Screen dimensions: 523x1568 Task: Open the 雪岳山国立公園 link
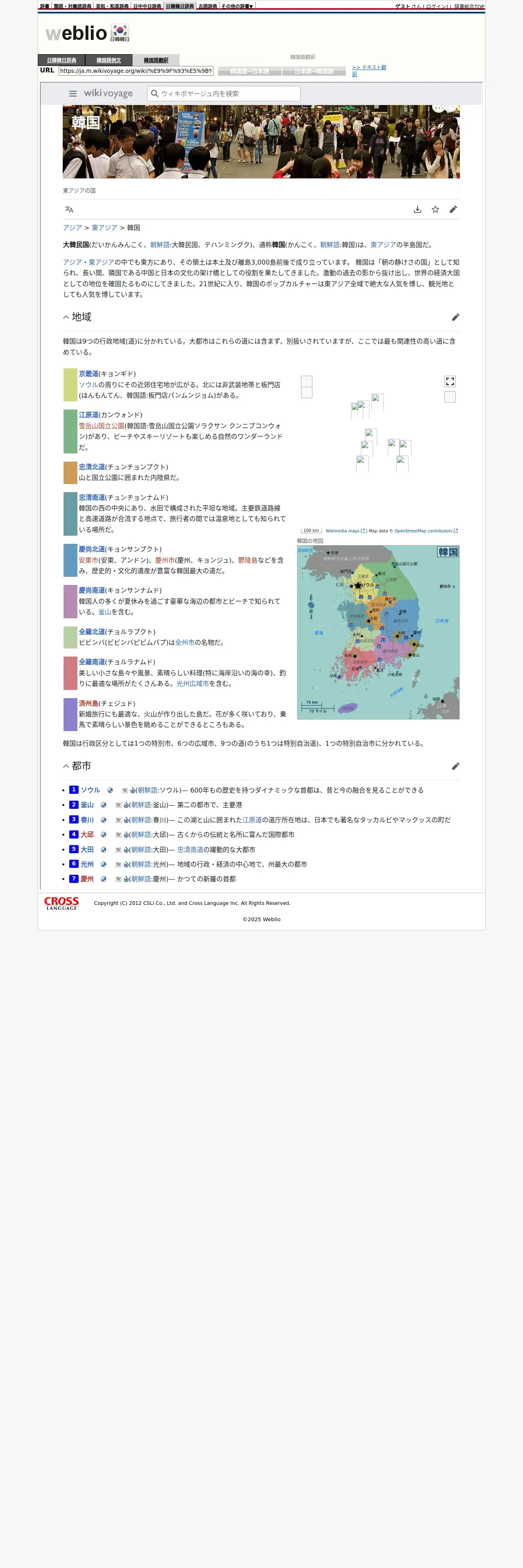point(102,426)
